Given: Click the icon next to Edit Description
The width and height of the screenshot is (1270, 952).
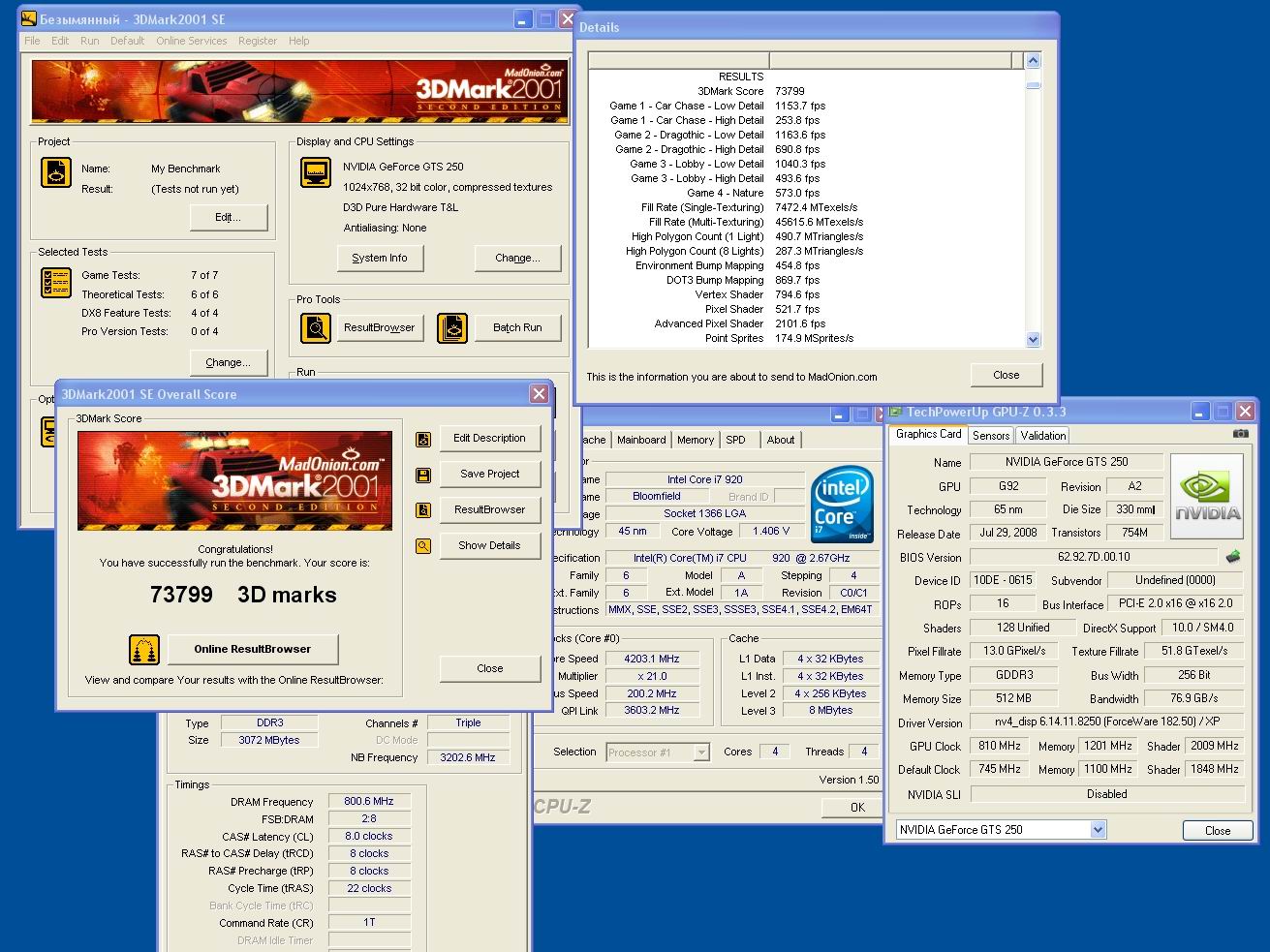Looking at the screenshot, I should 423,439.
